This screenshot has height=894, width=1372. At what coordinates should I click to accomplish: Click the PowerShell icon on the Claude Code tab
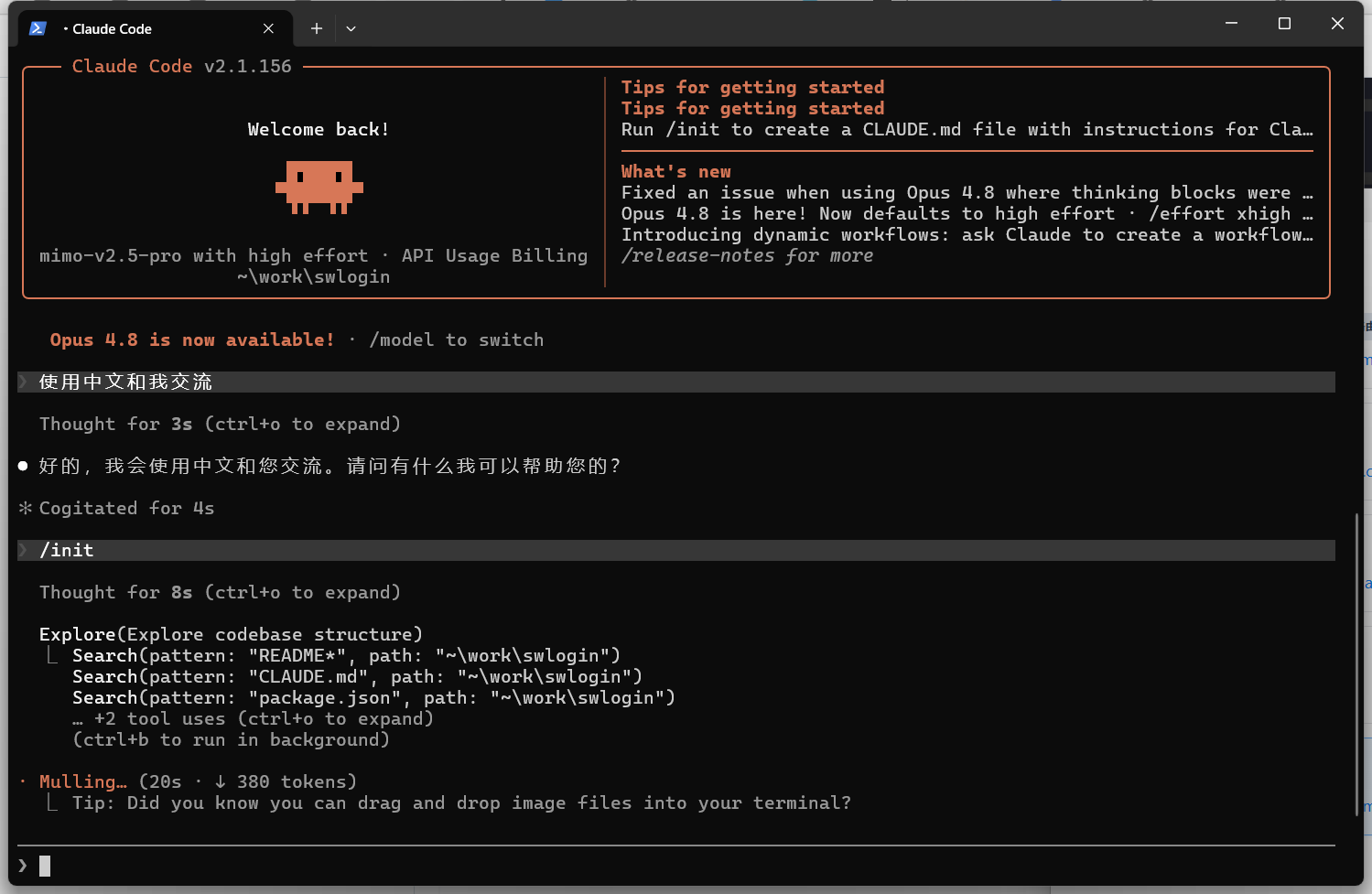38,28
